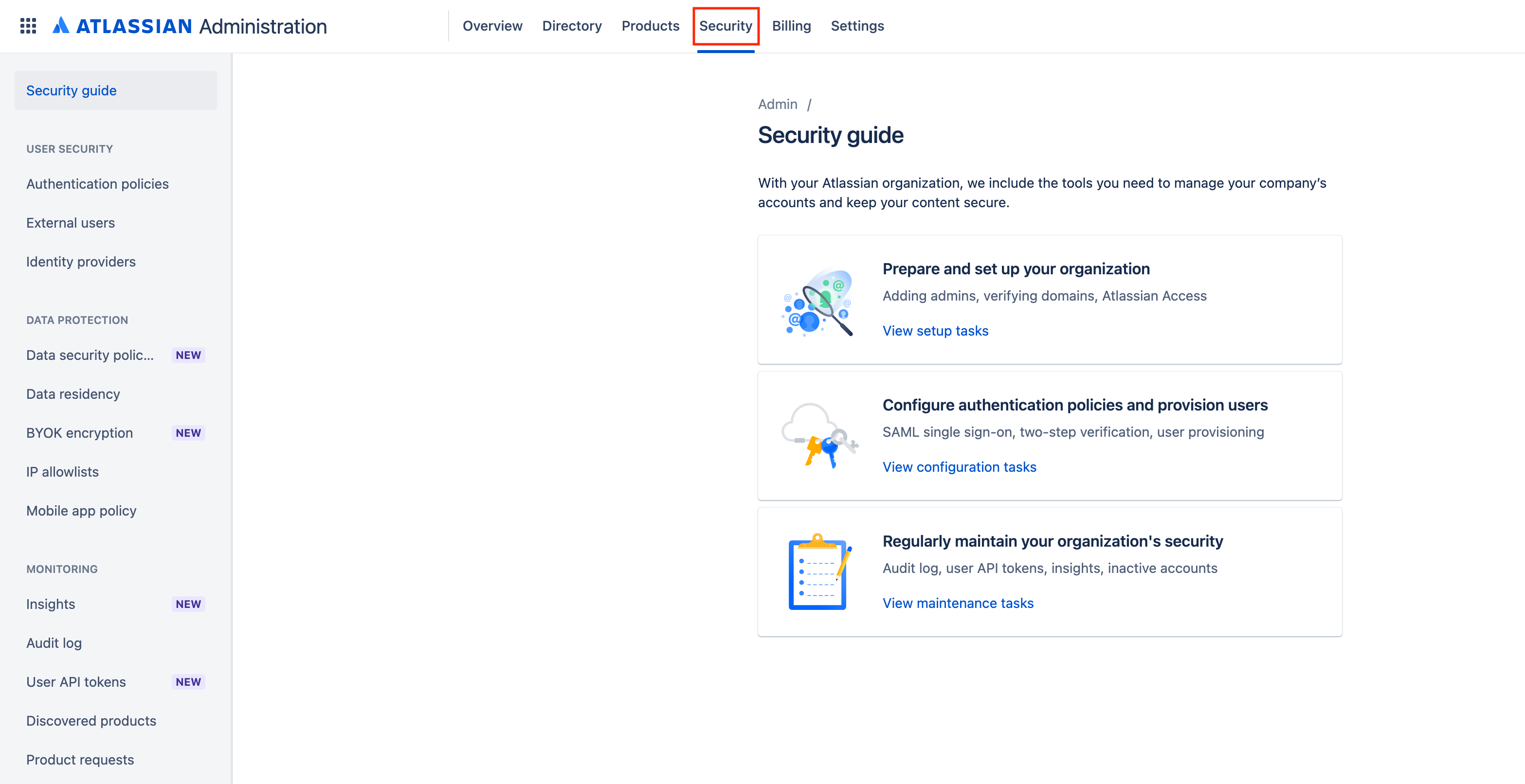Open Audit log in sidebar
The height and width of the screenshot is (784, 1525).
(54, 643)
